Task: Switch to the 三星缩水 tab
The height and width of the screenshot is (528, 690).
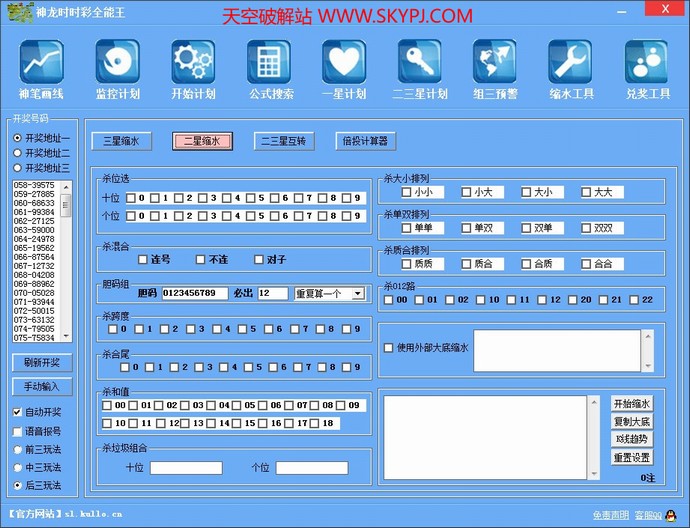Action: (x=121, y=142)
